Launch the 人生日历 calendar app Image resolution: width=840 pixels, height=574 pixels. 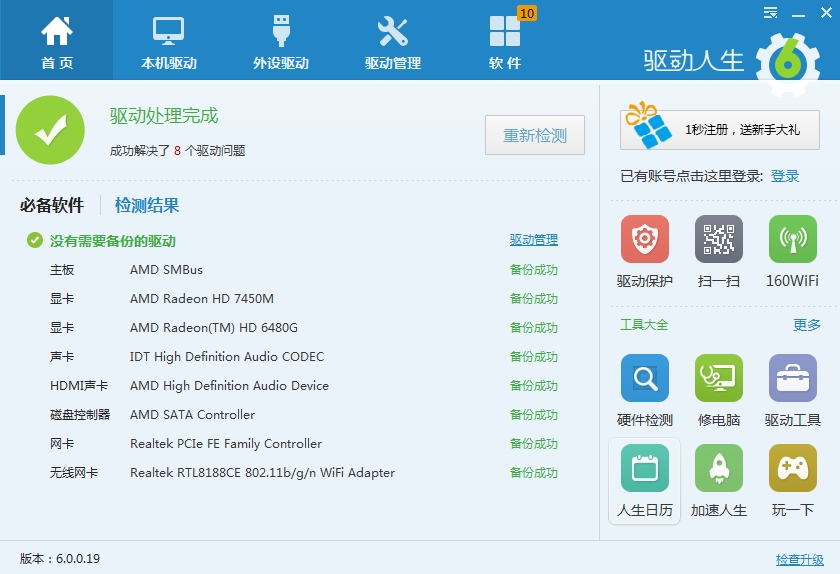pos(645,469)
